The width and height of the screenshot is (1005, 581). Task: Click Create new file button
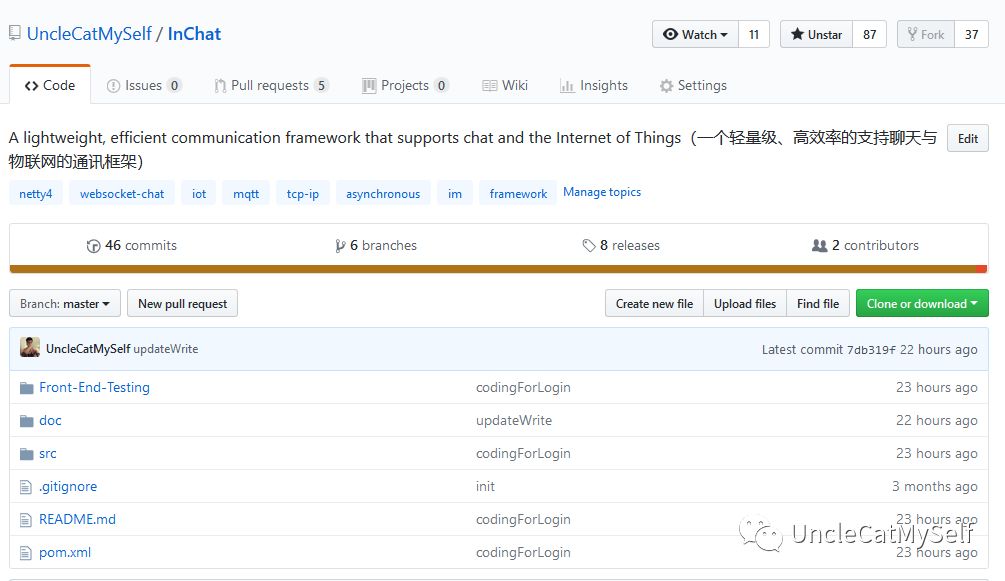click(654, 303)
